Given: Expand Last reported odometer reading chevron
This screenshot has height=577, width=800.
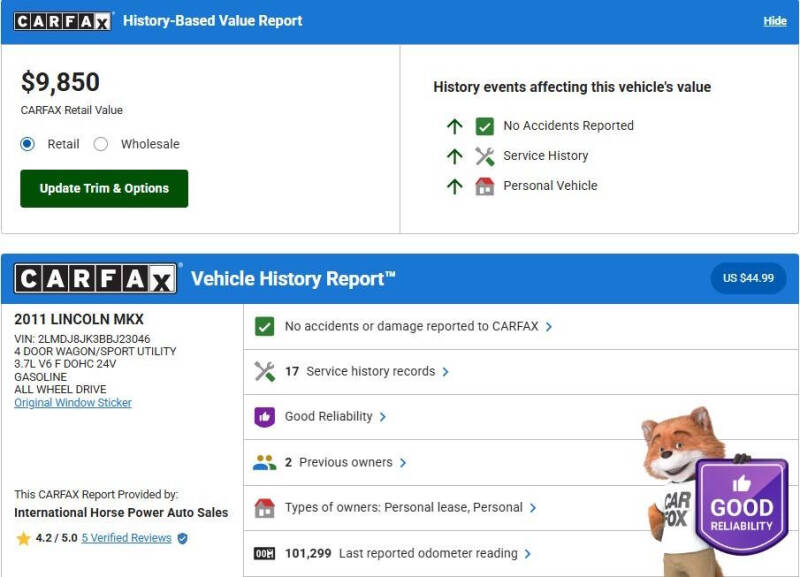Looking at the screenshot, I should (528, 554).
